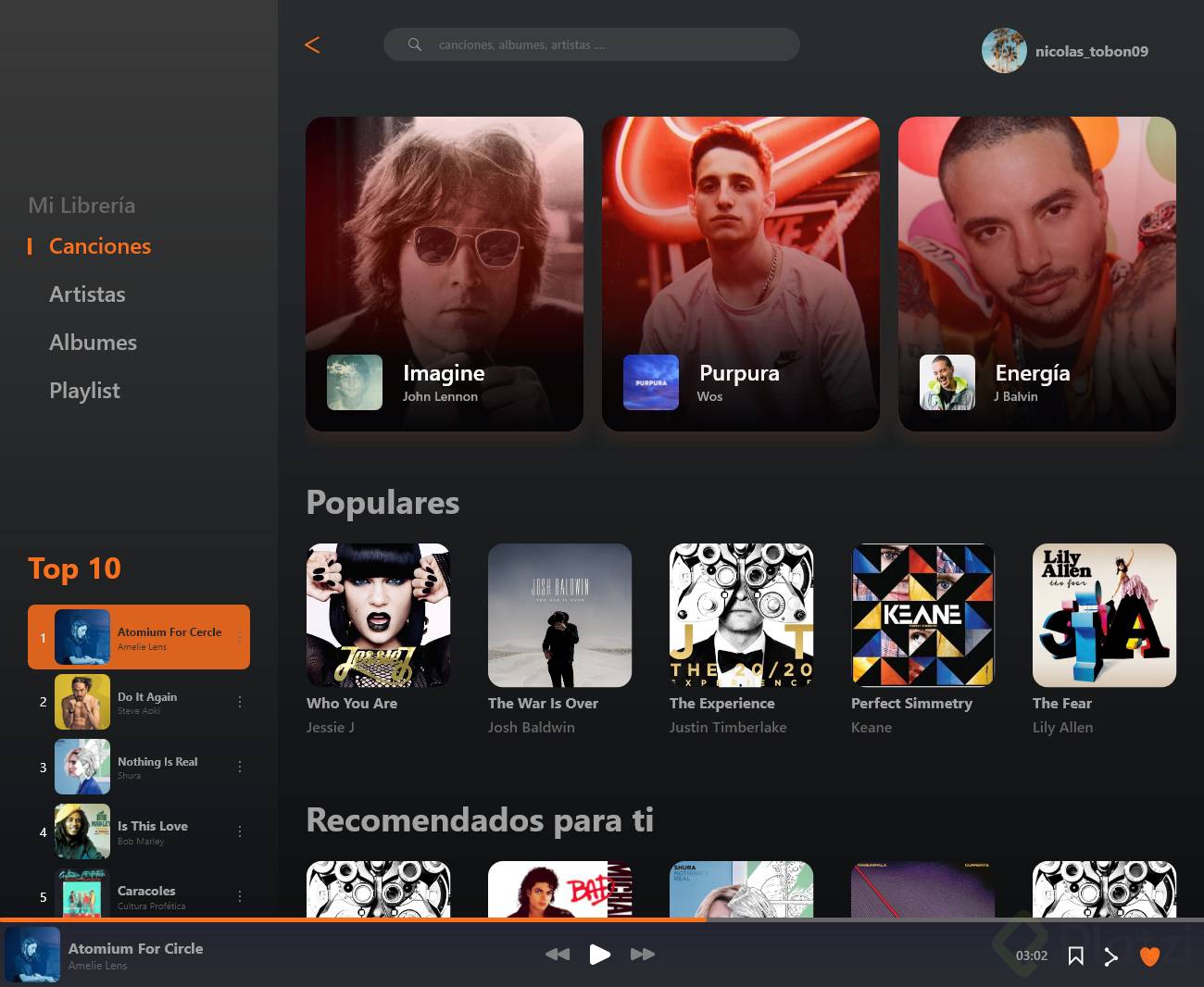Unlike the currently playing song via the heart
Image resolution: width=1204 pixels, height=987 pixels.
point(1150,955)
